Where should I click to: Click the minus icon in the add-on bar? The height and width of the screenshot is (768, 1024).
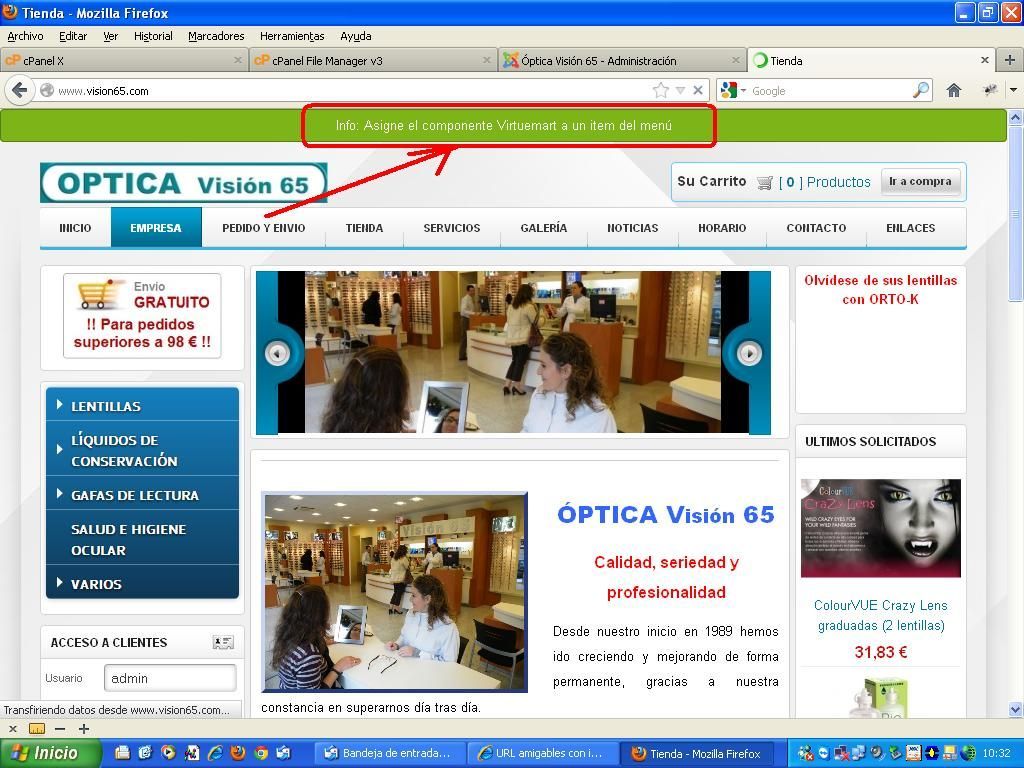pyautogui.click(x=60, y=729)
